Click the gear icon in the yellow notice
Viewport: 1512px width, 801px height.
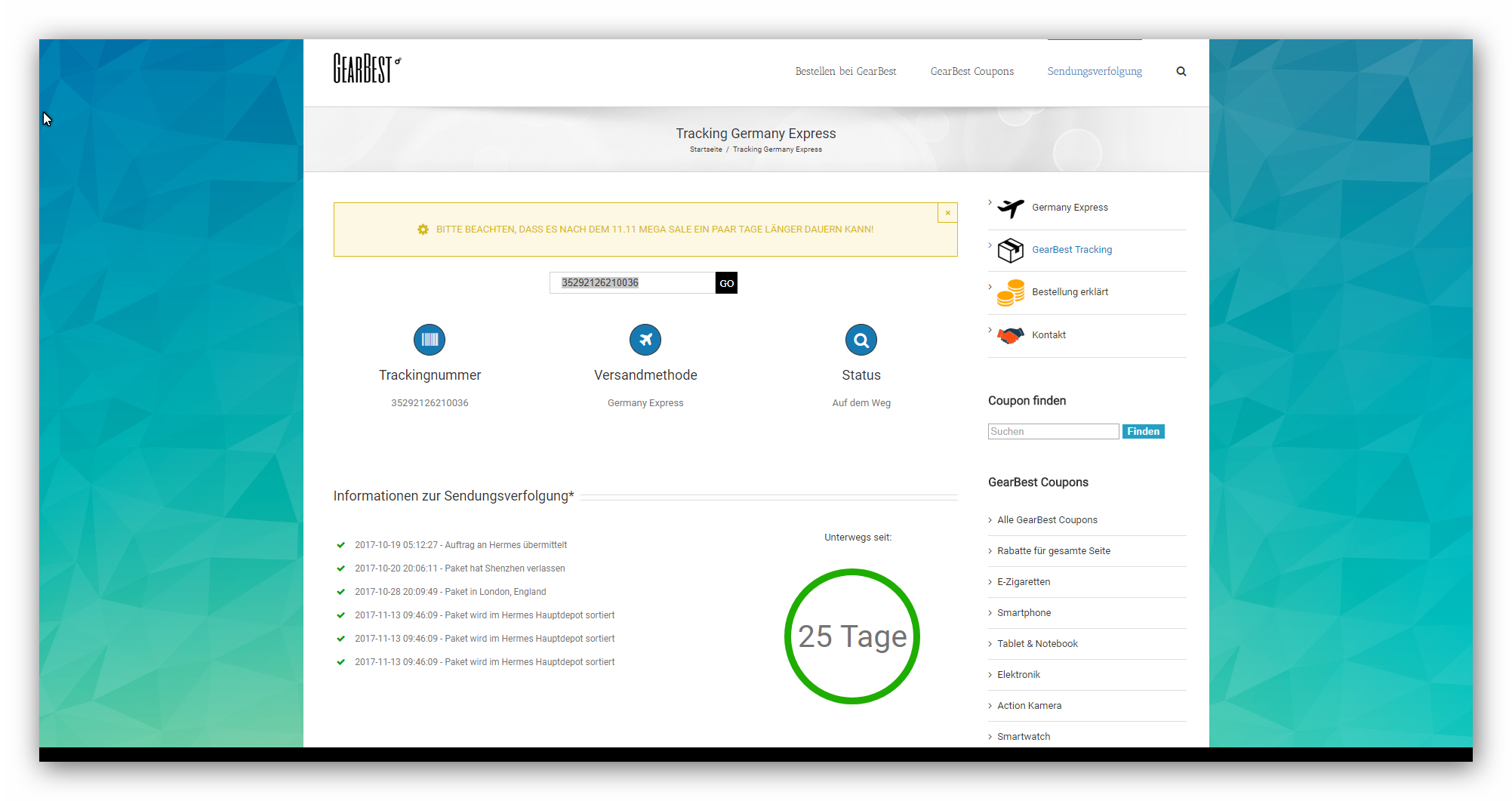[x=423, y=230]
